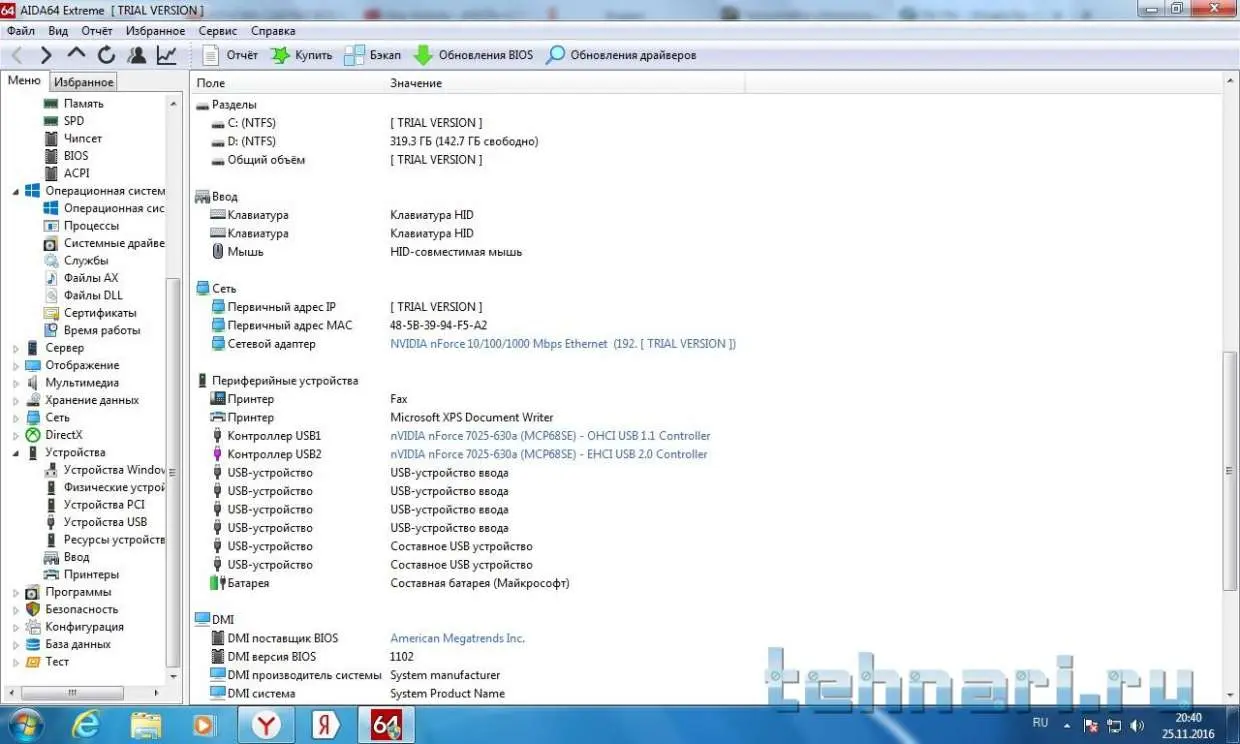This screenshot has height=744, width=1240.
Task: Select Файлы DLL in the tree
Action: pos(93,296)
